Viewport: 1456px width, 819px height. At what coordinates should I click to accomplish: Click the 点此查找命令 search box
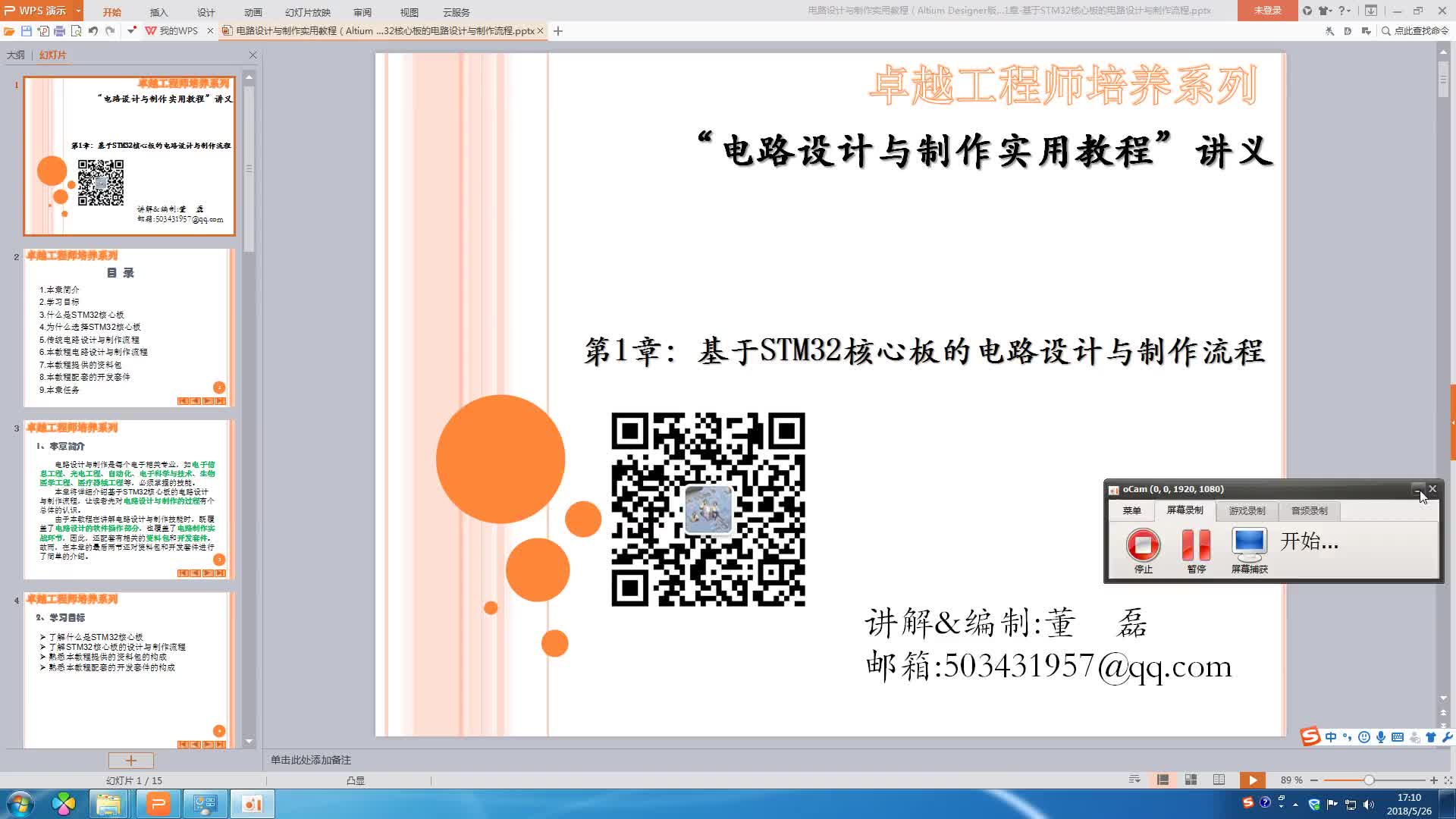(x=1416, y=31)
